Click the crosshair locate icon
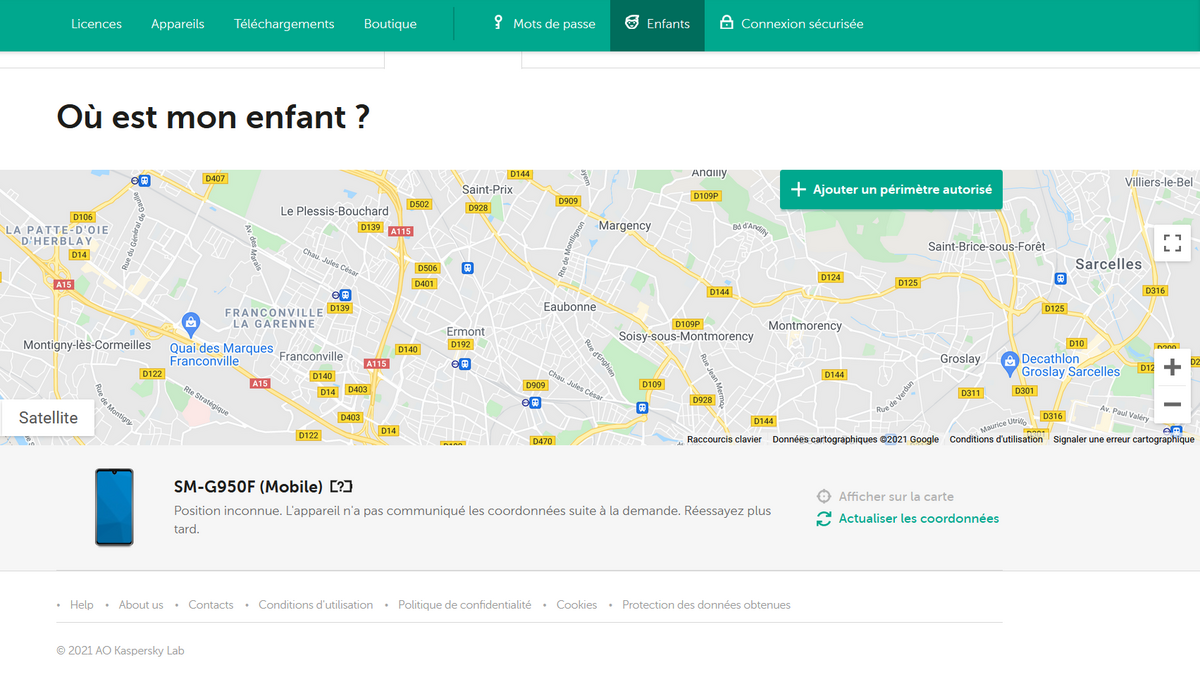1200x677 pixels. (x=824, y=496)
